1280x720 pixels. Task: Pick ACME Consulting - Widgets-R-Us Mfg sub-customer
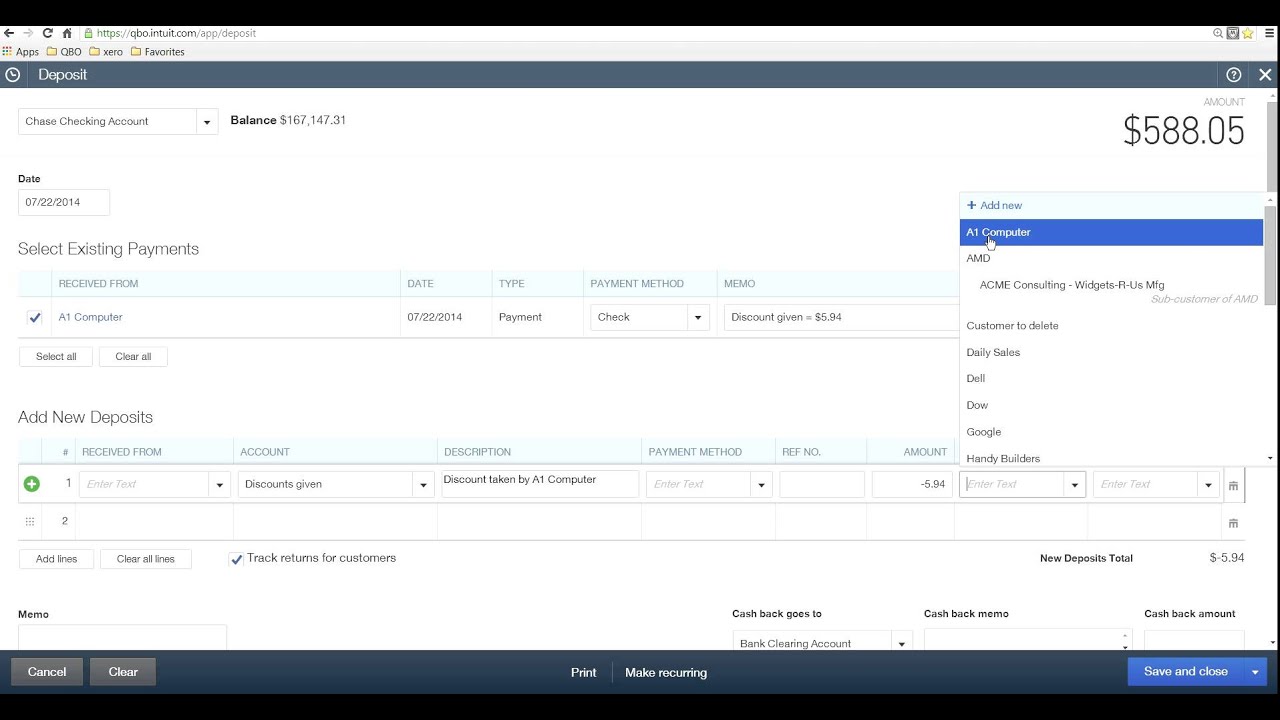(x=1111, y=291)
